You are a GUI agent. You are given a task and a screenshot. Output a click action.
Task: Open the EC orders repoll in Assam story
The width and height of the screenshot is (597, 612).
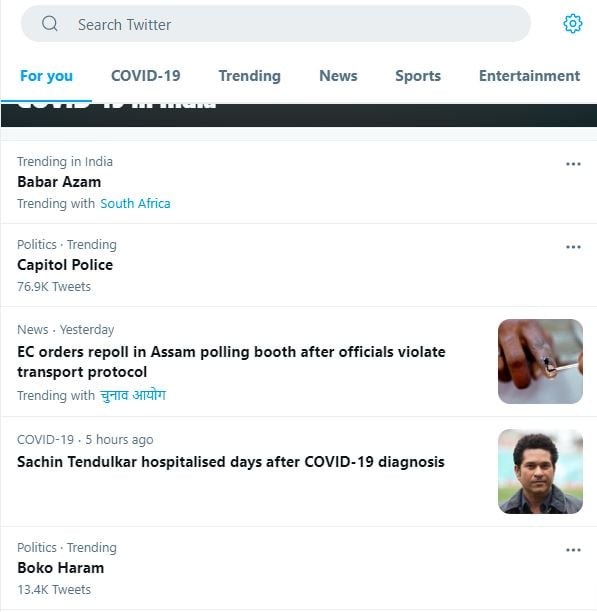coord(231,362)
